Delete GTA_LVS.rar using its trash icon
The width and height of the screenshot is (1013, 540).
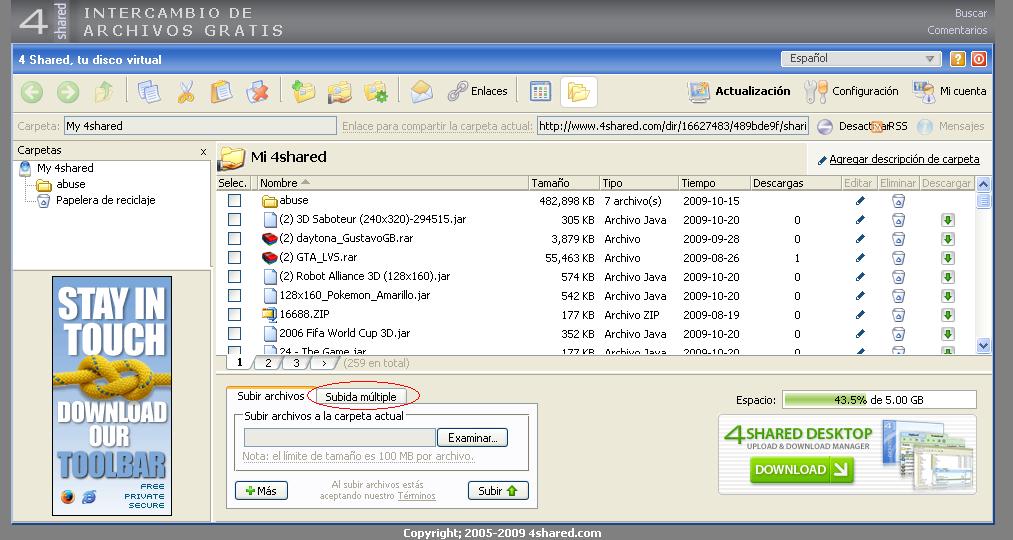(x=898, y=258)
